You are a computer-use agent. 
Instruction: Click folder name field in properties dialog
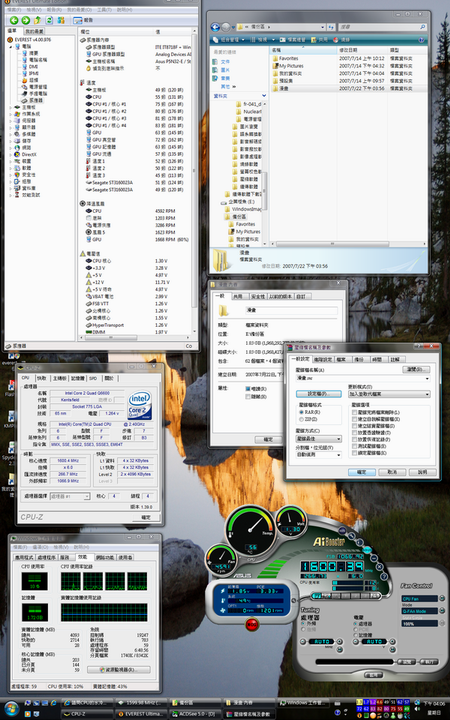[x=291, y=311]
